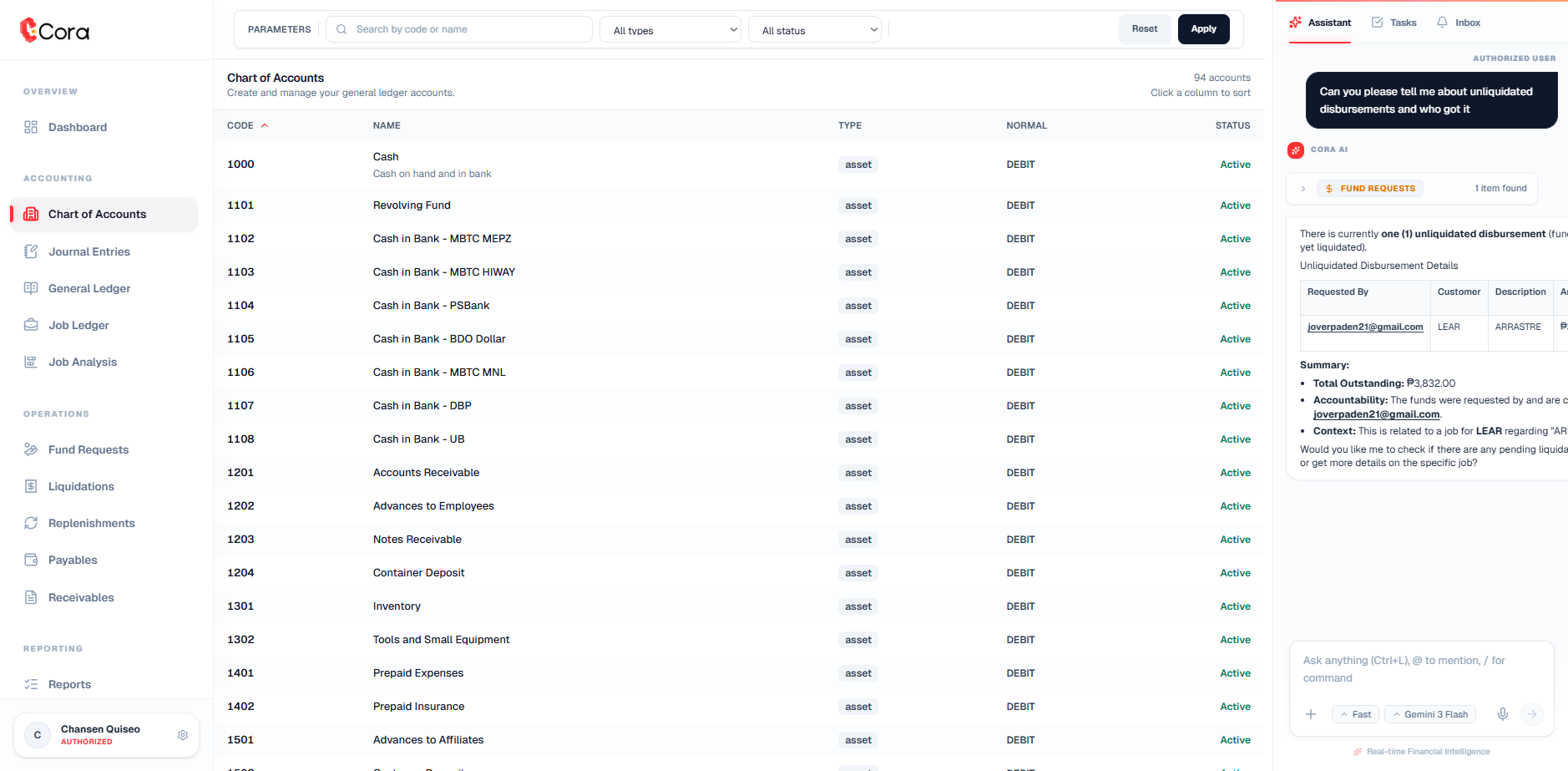Switch to the Inbox tab

click(x=1459, y=23)
